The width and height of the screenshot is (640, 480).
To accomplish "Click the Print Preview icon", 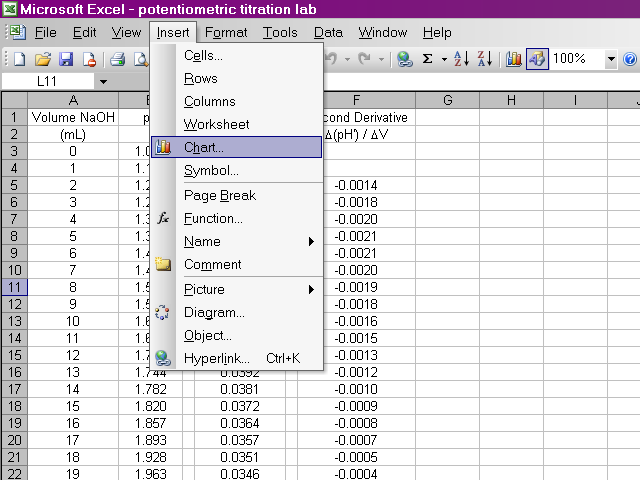I will 141,59.
